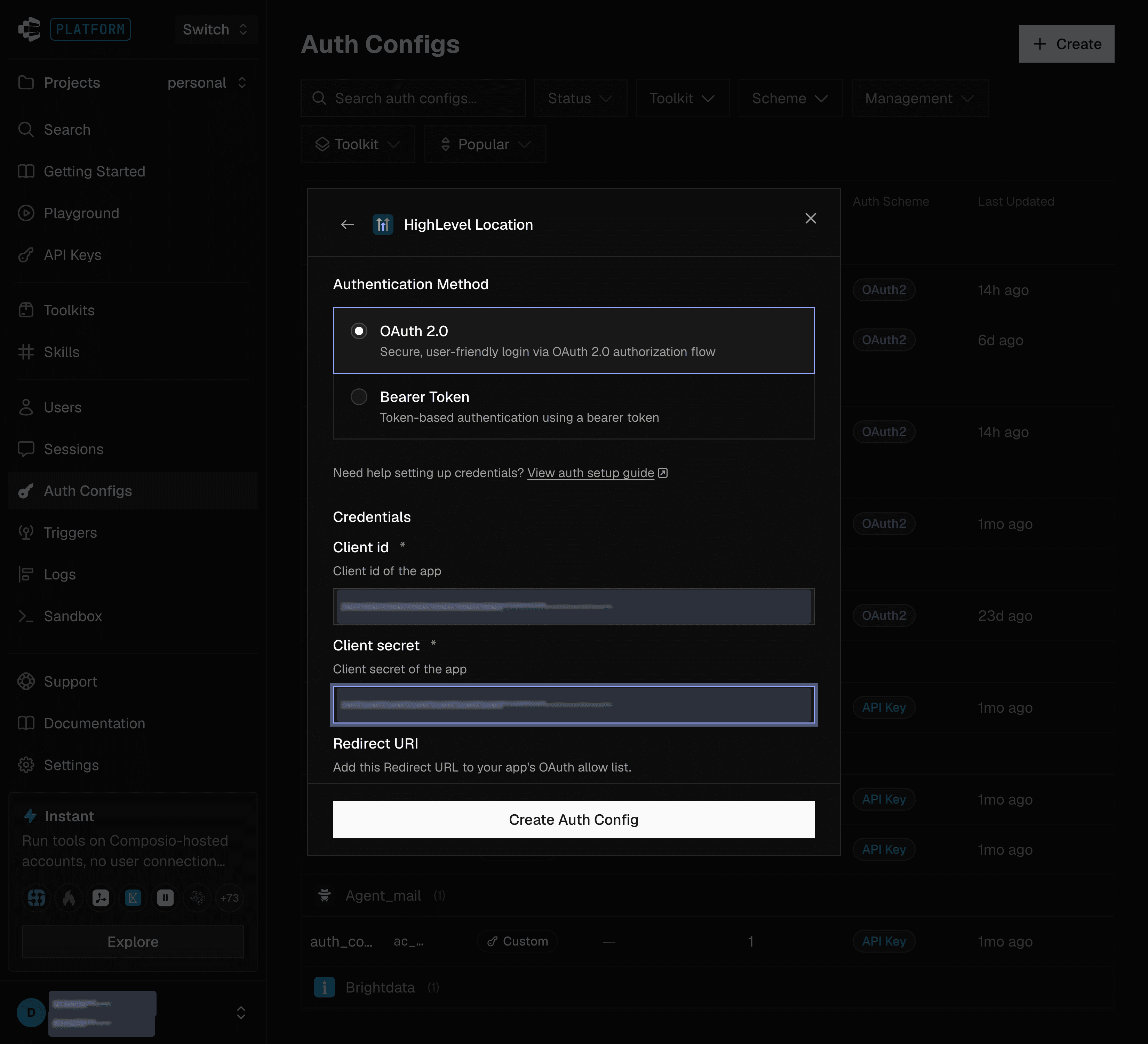The width and height of the screenshot is (1148, 1044).
Task: Click the HighLevel Location toolkit logo
Action: pos(383,224)
